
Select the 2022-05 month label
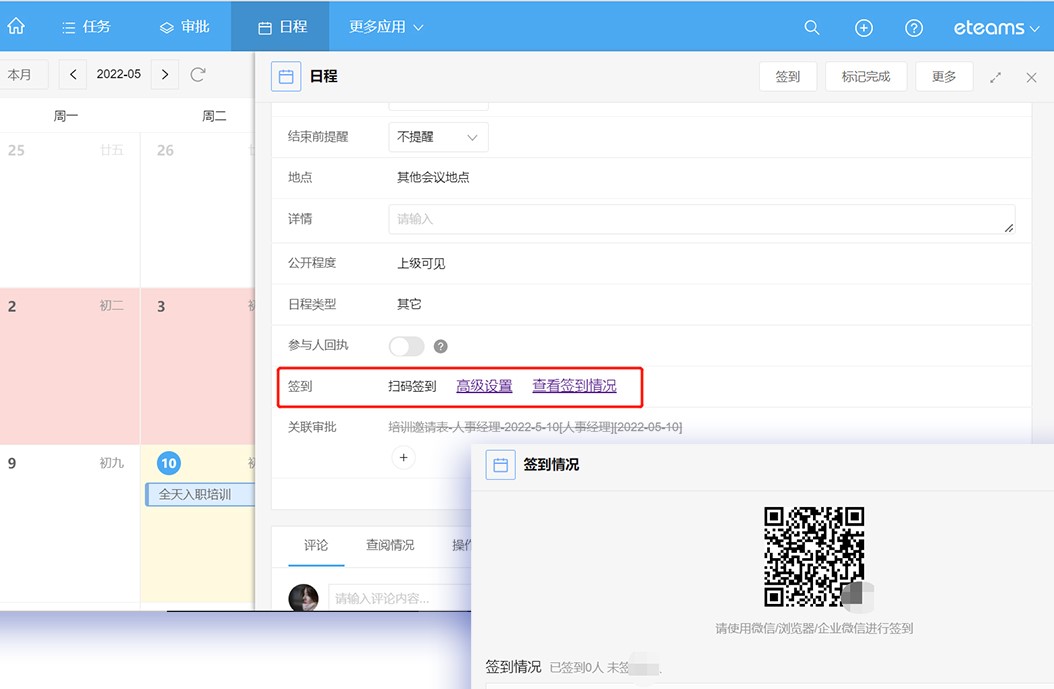click(x=119, y=74)
